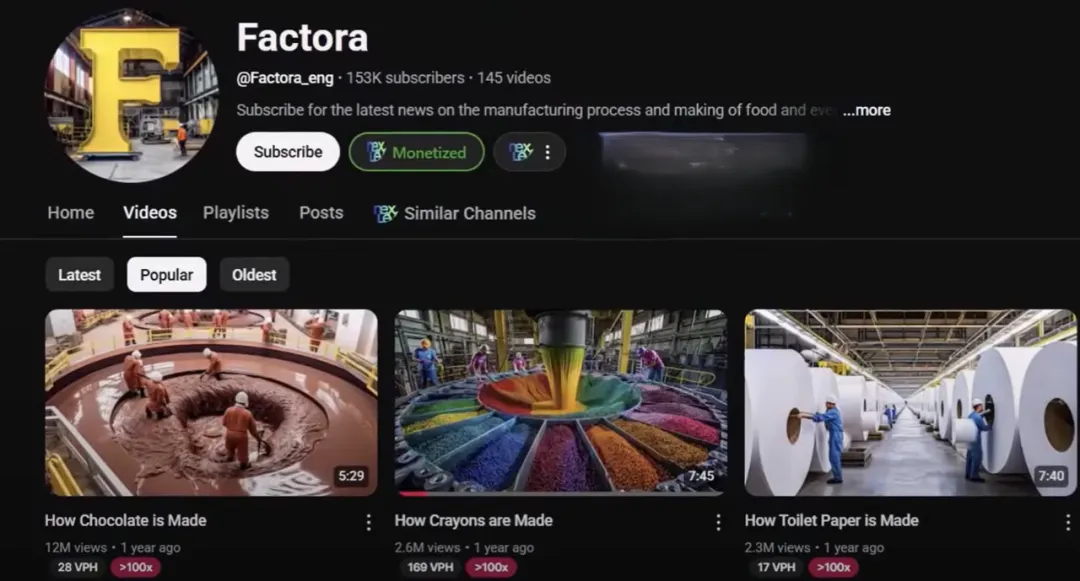Open the Similar Channels tab
This screenshot has height=581, width=1080.
point(455,213)
